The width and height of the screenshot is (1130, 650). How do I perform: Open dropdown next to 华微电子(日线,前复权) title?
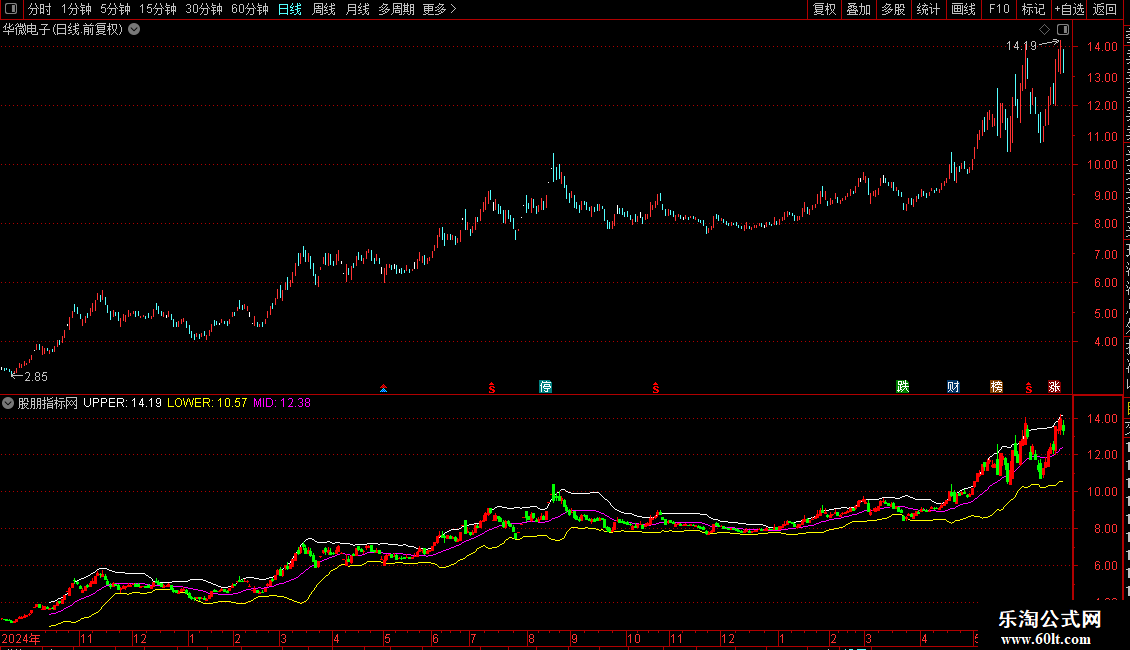[134, 30]
